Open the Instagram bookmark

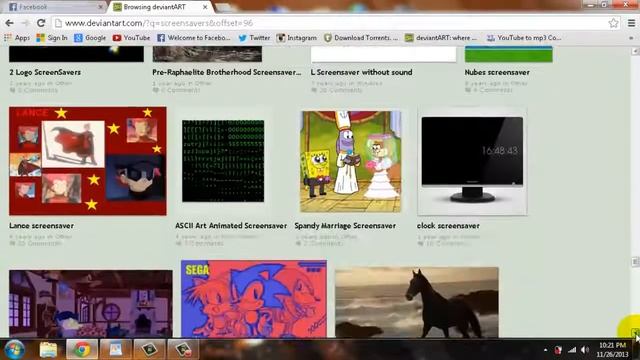(x=297, y=38)
